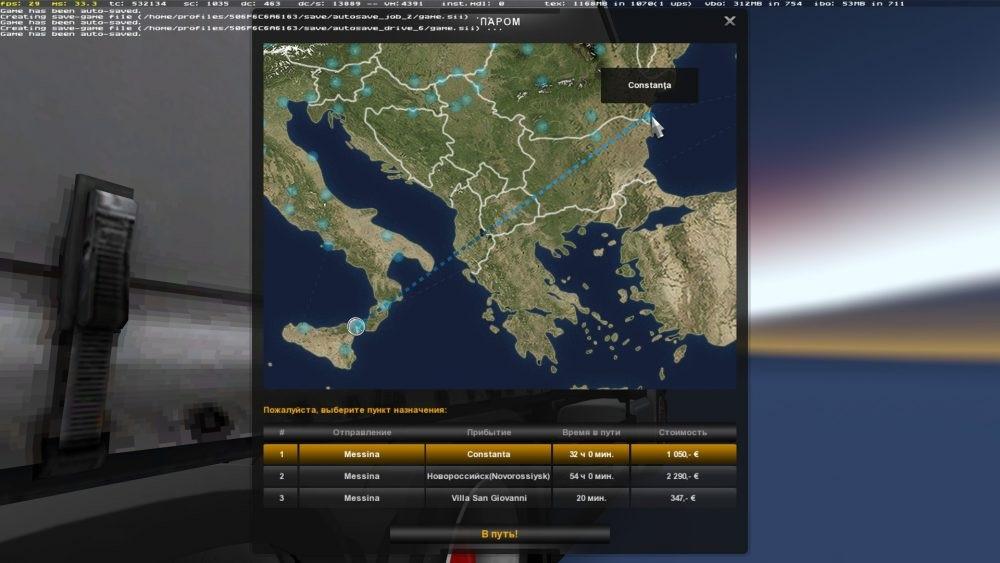Pick the Villa San Giovanni destination
1000x563 pixels.
click(488, 498)
